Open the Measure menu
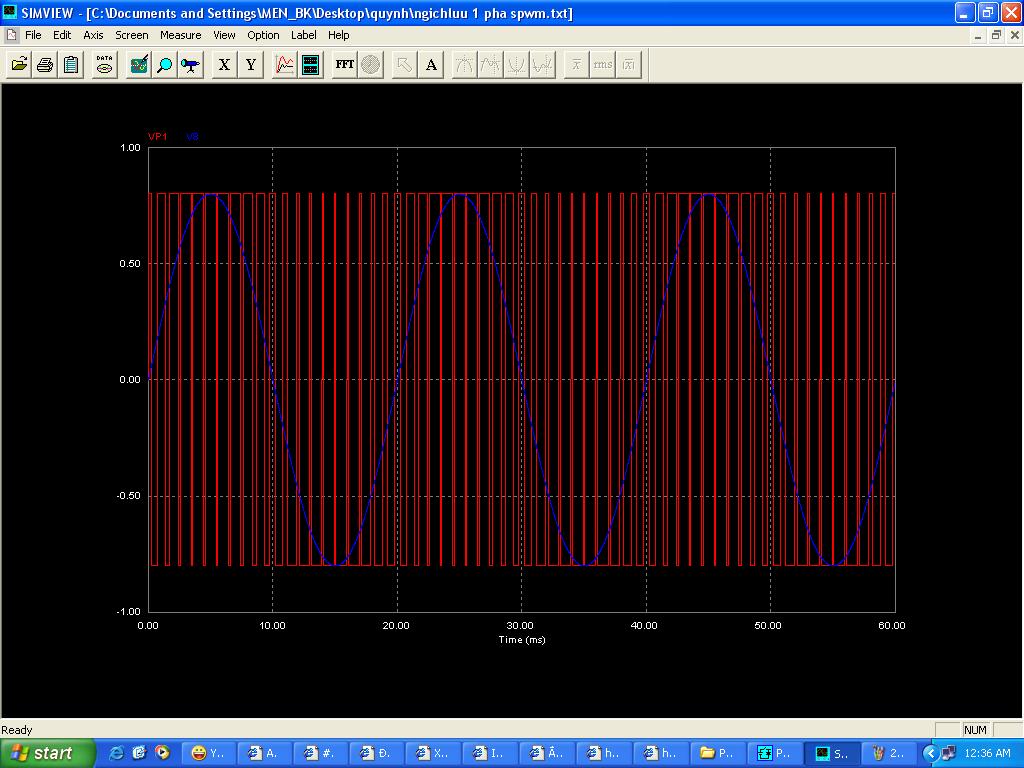 180,35
